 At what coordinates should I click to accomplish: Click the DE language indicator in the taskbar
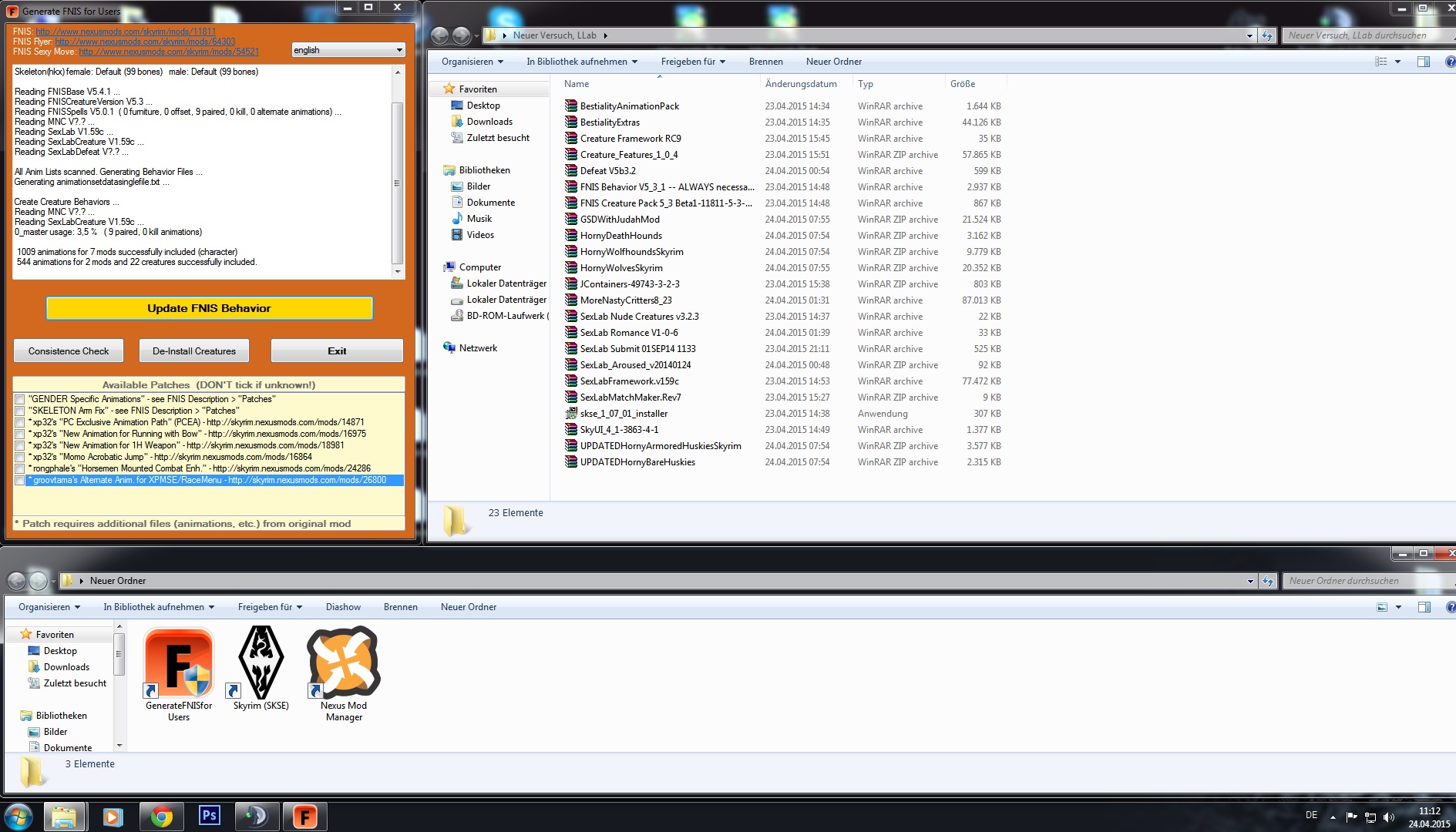[1311, 815]
